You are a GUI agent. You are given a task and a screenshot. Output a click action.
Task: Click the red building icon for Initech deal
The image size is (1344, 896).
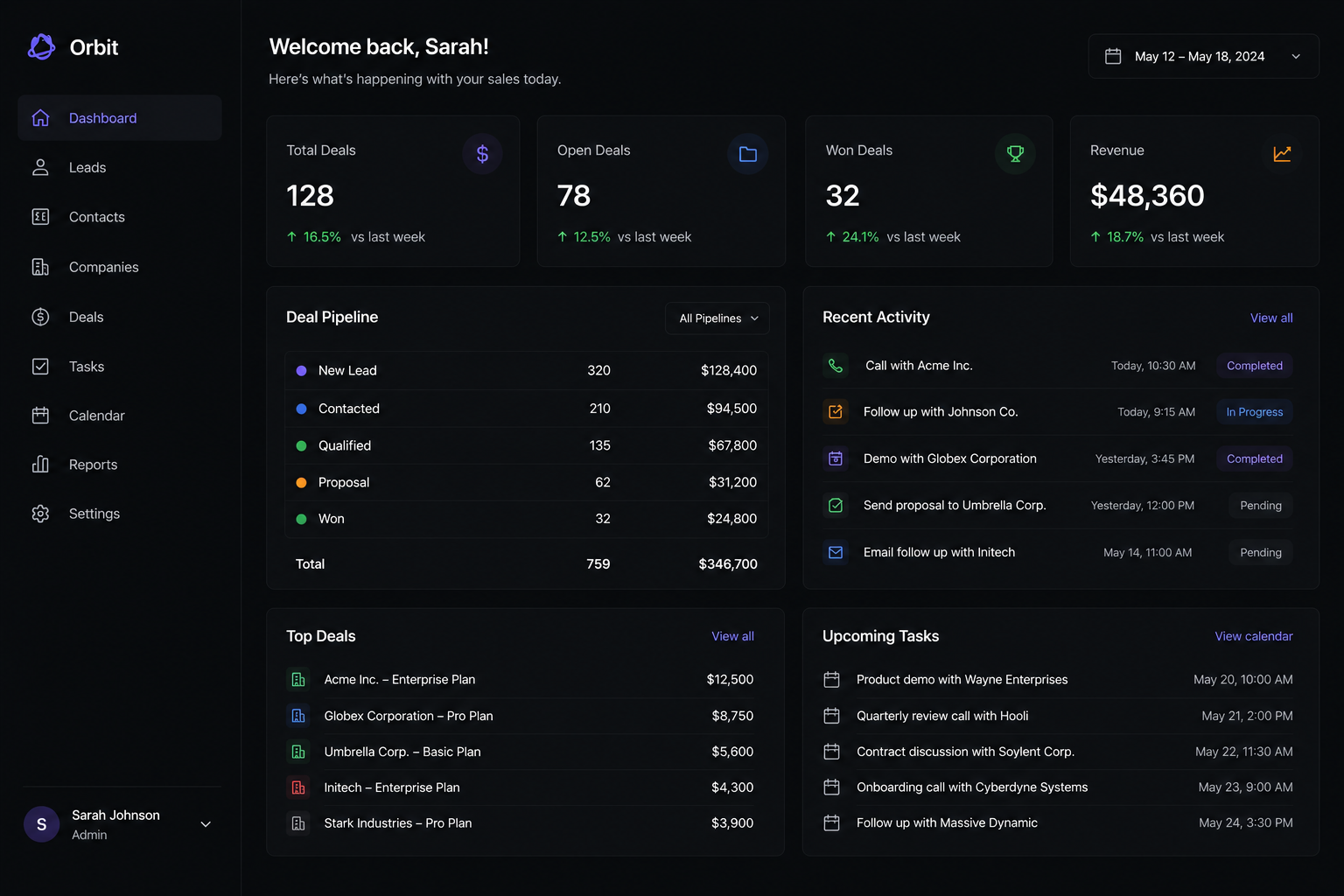click(x=298, y=787)
